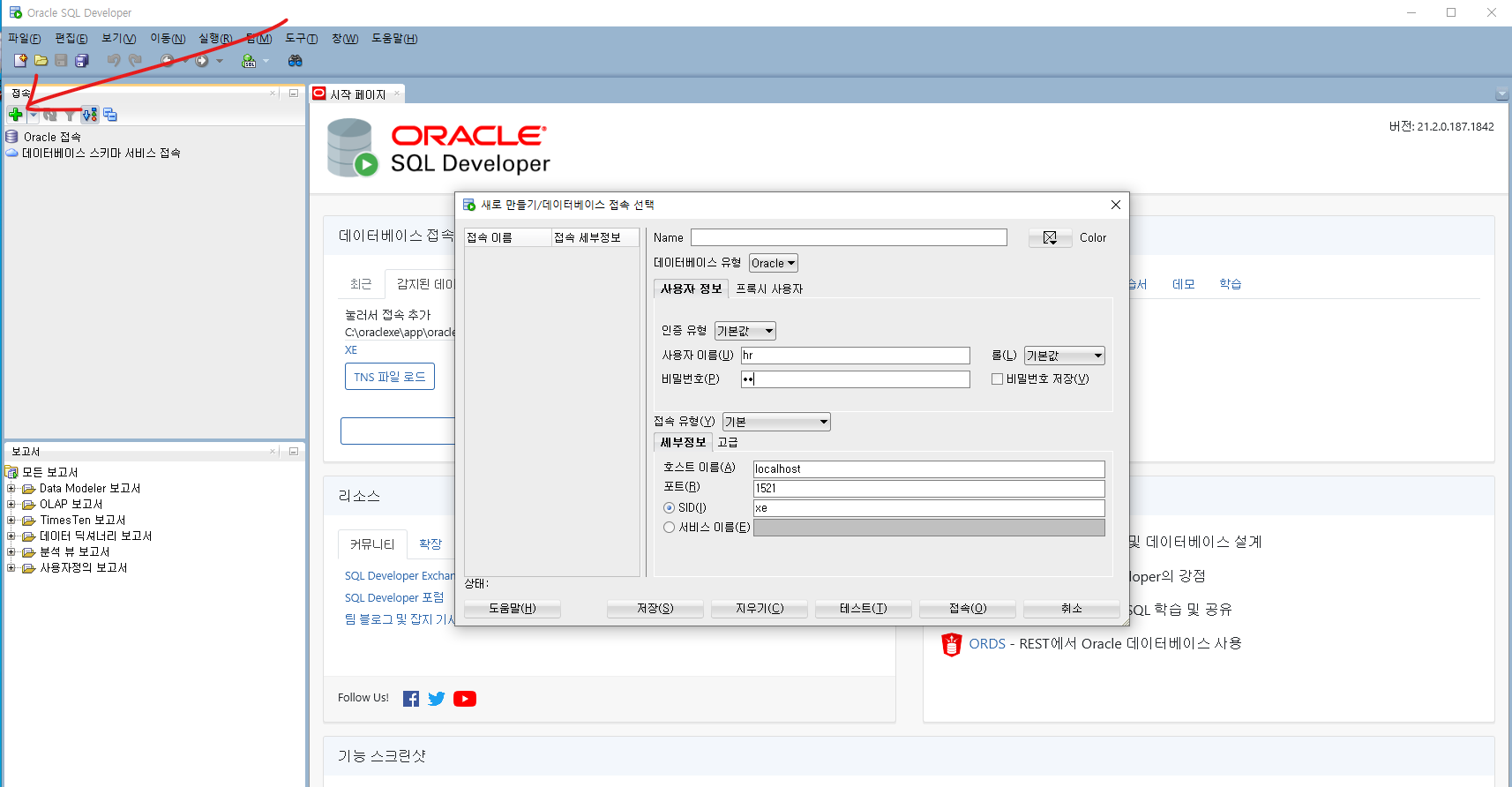Expand the Data Modeler 보고서 tree node
Screen dimensions: 1512x787
pyautogui.click(x=11, y=488)
